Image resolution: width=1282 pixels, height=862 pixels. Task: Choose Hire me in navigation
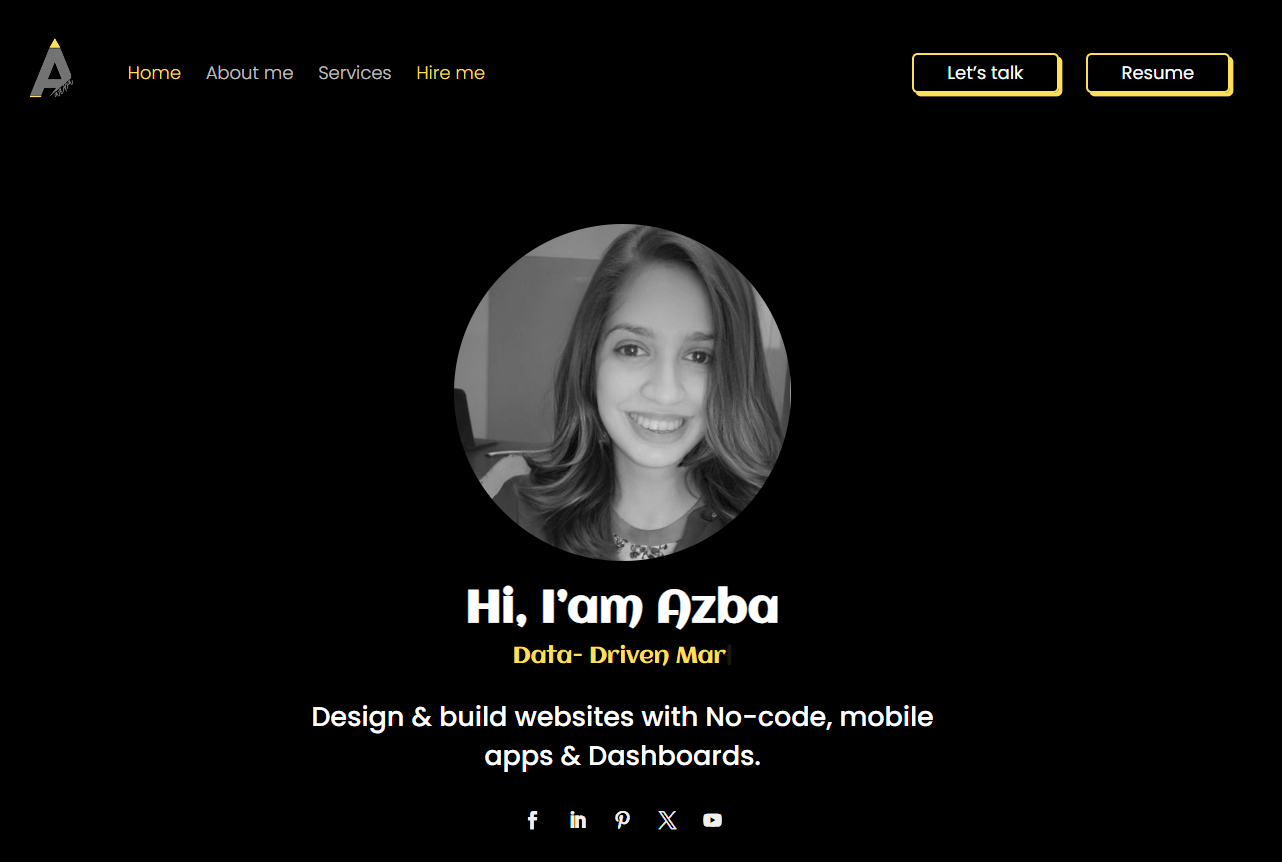pos(450,73)
